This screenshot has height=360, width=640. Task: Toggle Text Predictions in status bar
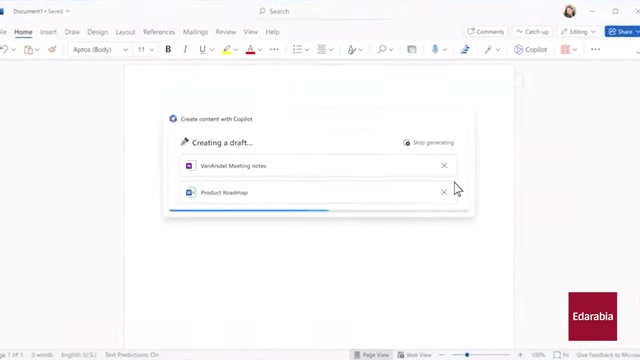132,355
